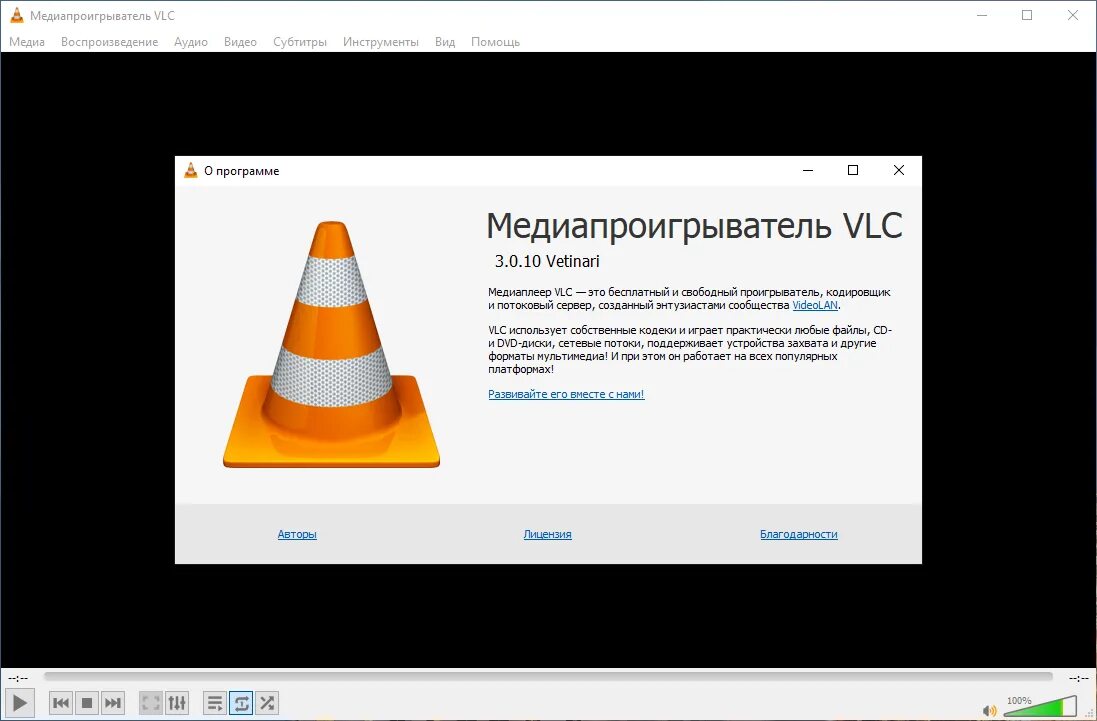1097x721 pixels.
Task: Open the Аудио menu
Action: click(x=191, y=42)
